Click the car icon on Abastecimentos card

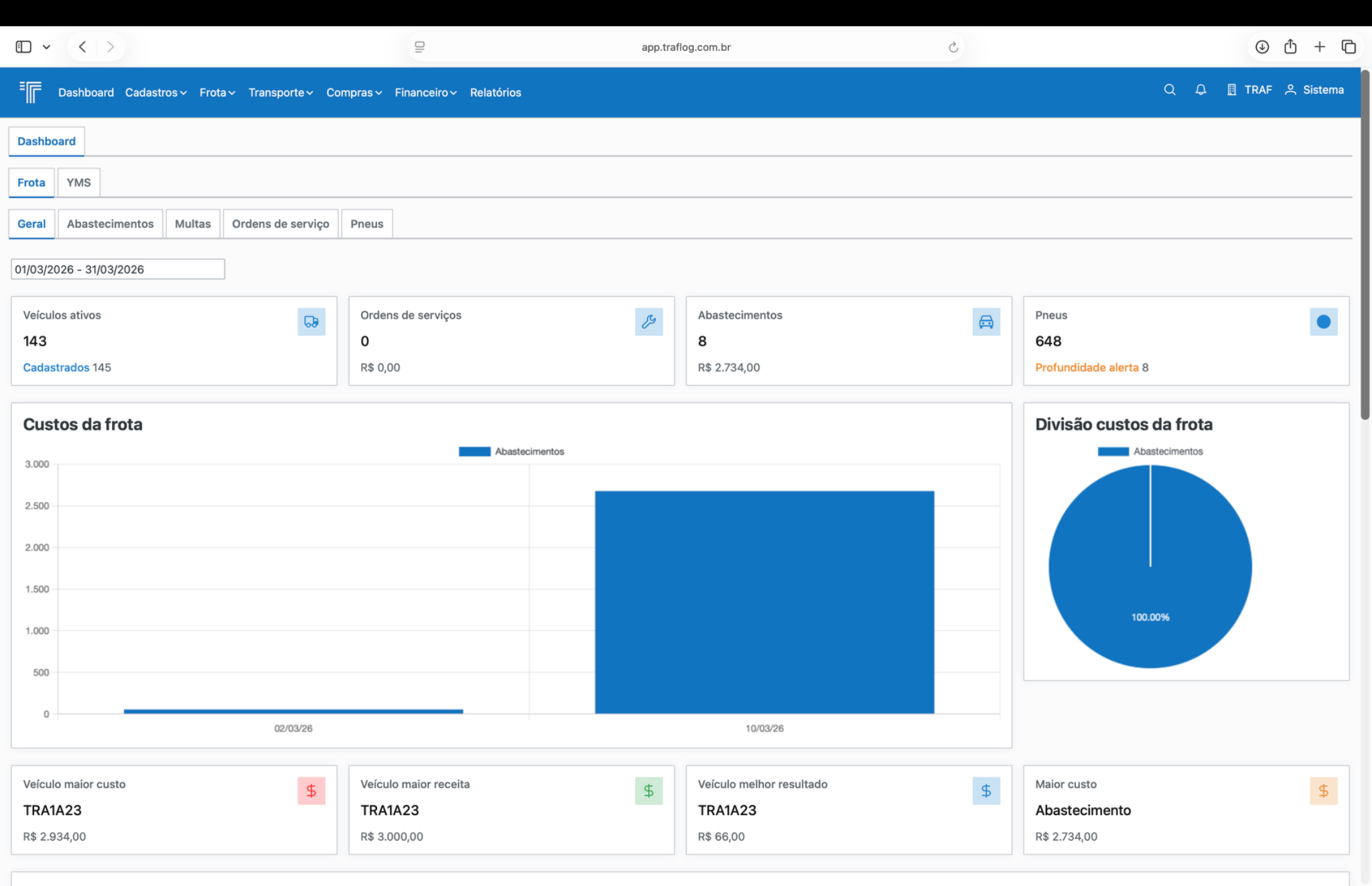tap(986, 321)
